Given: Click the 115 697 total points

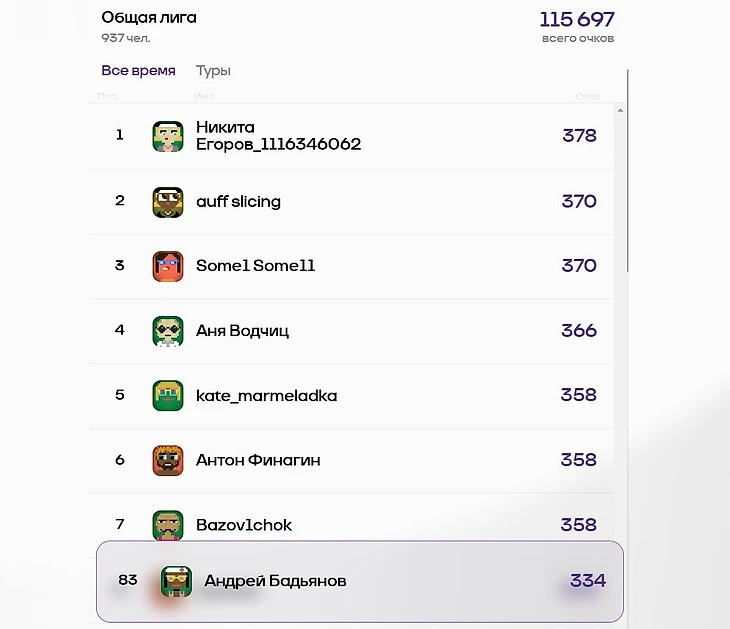Looking at the screenshot, I should (577, 20).
